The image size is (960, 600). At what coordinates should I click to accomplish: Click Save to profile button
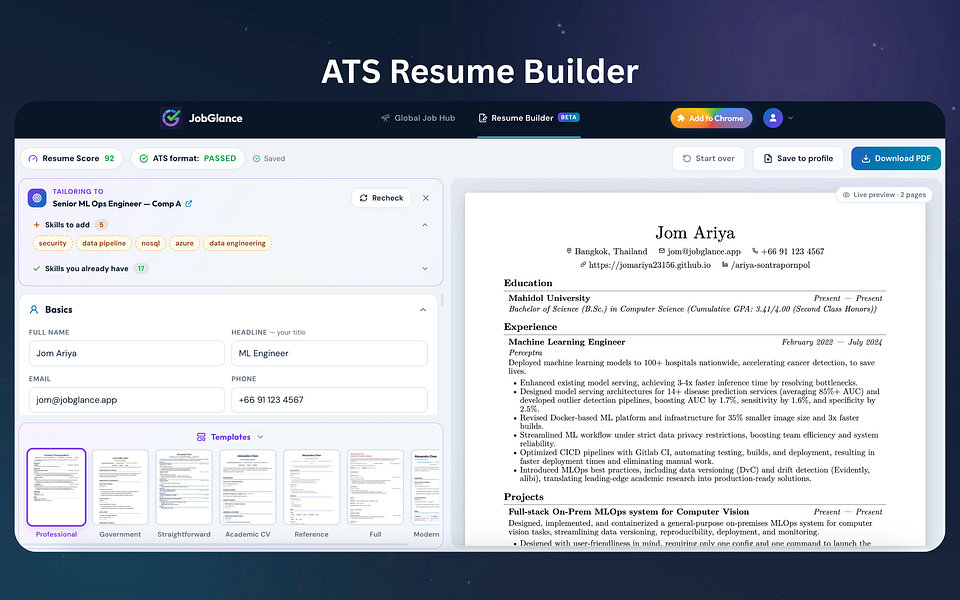coord(798,159)
